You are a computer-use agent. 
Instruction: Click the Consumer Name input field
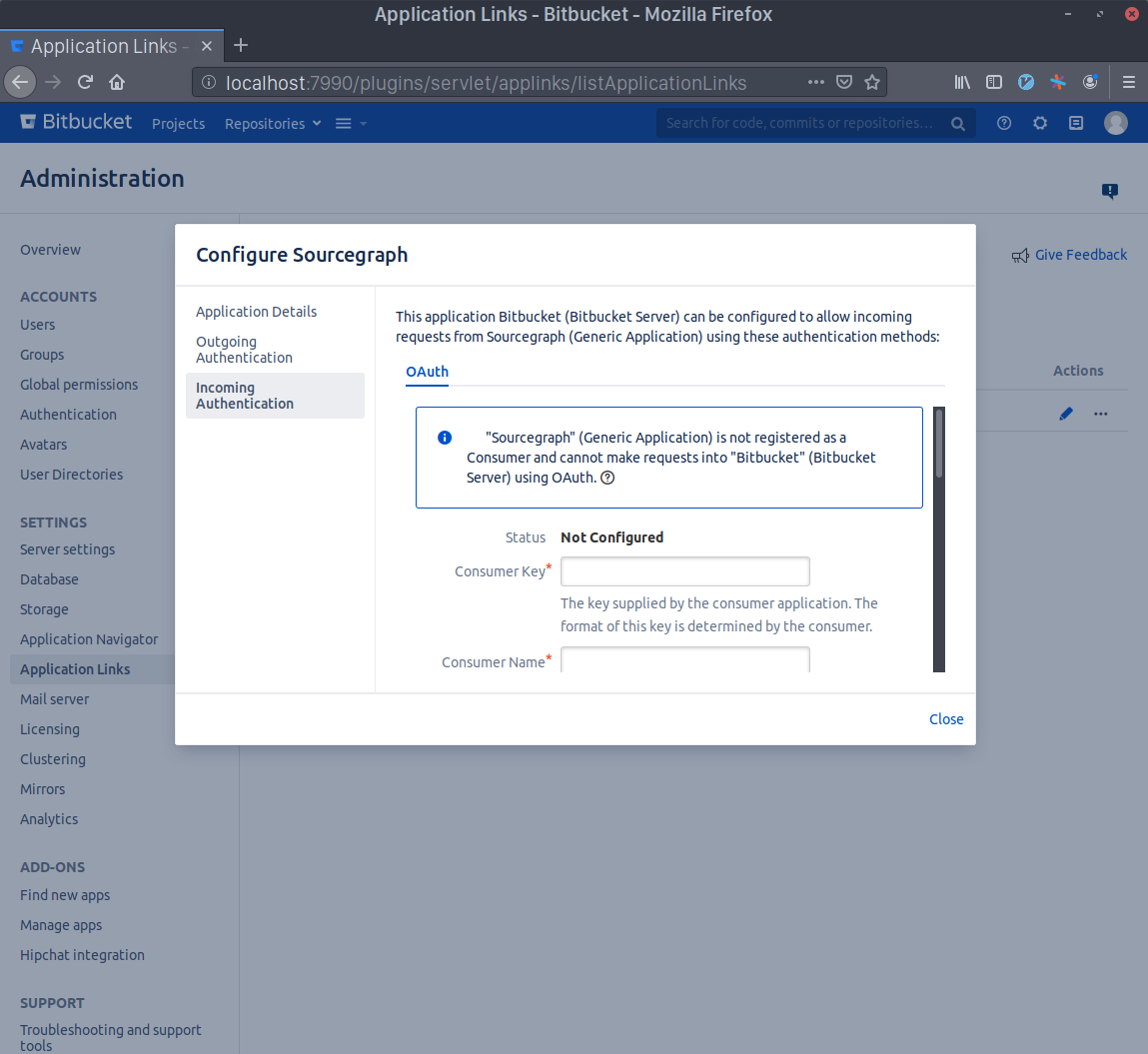click(684, 659)
